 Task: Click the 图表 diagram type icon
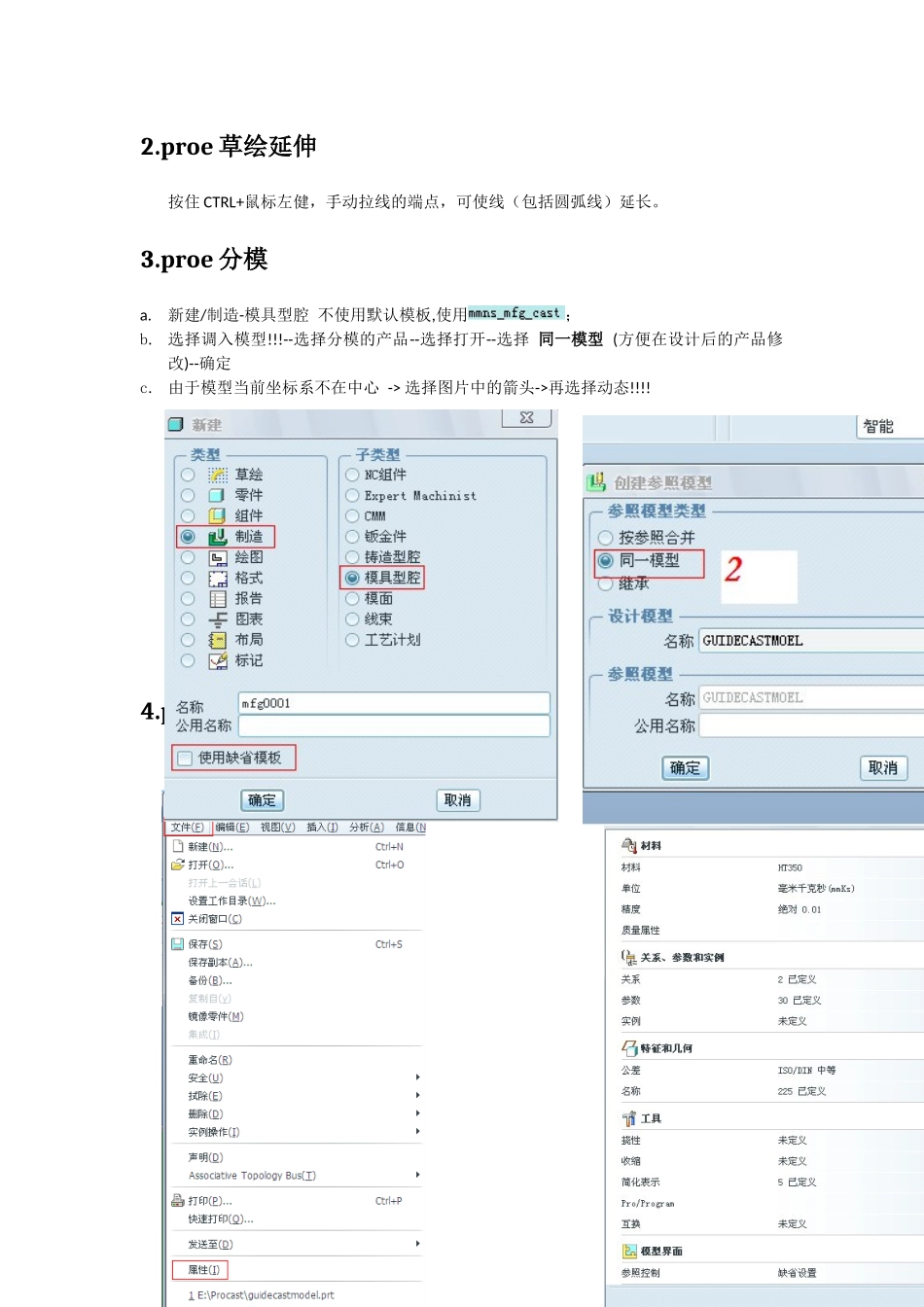[x=218, y=618]
